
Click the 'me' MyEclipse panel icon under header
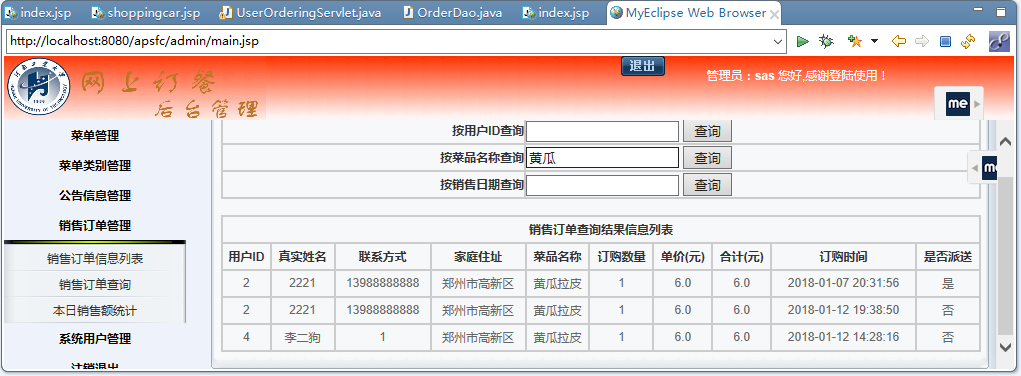click(x=958, y=104)
